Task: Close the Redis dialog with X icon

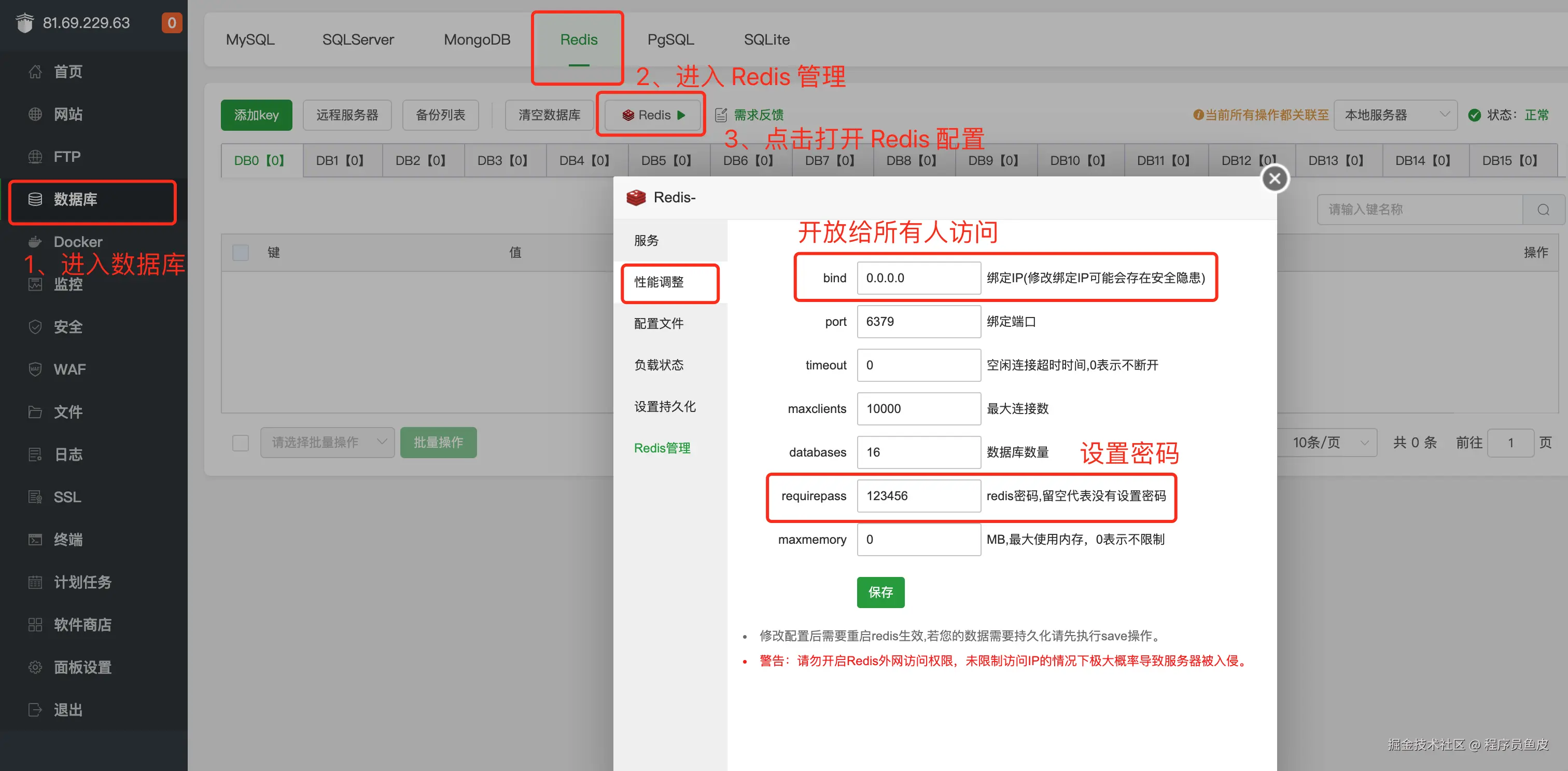Action: click(x=1275, y=178)
